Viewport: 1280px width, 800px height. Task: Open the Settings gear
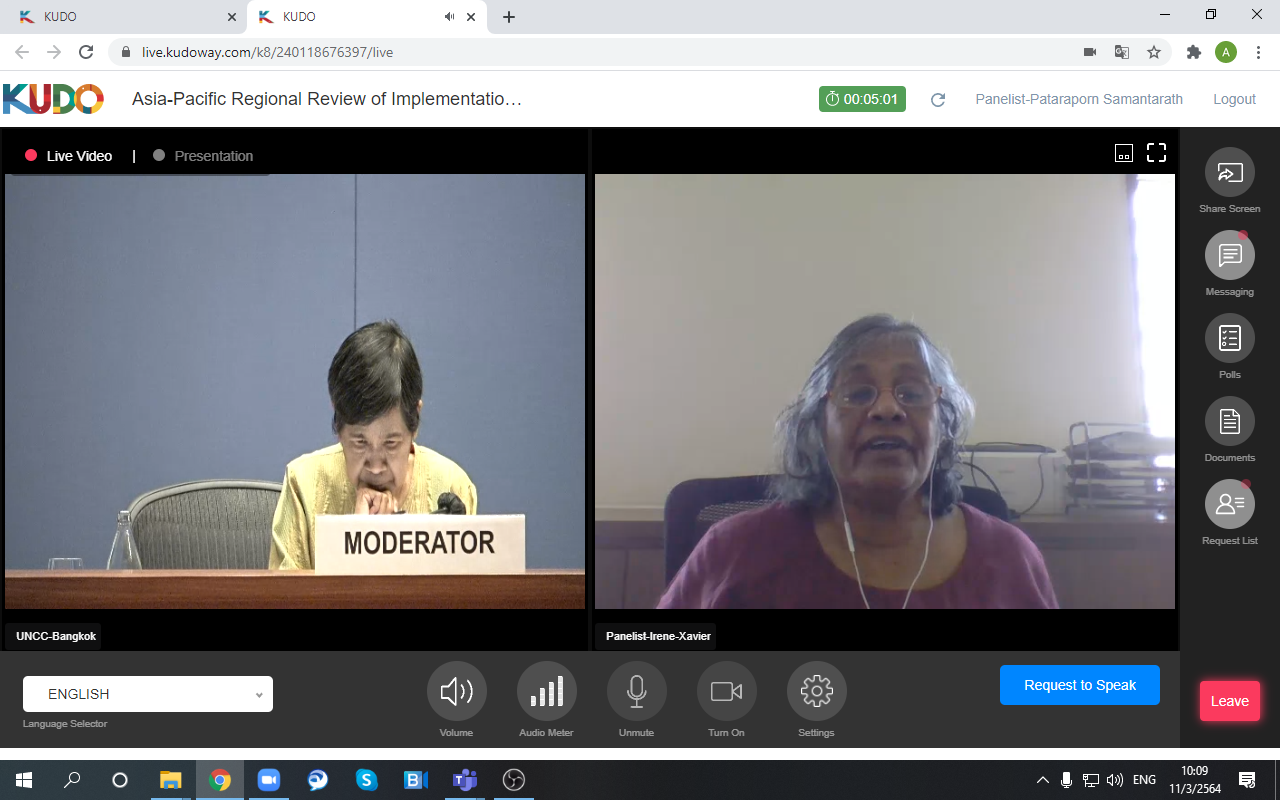816,691
